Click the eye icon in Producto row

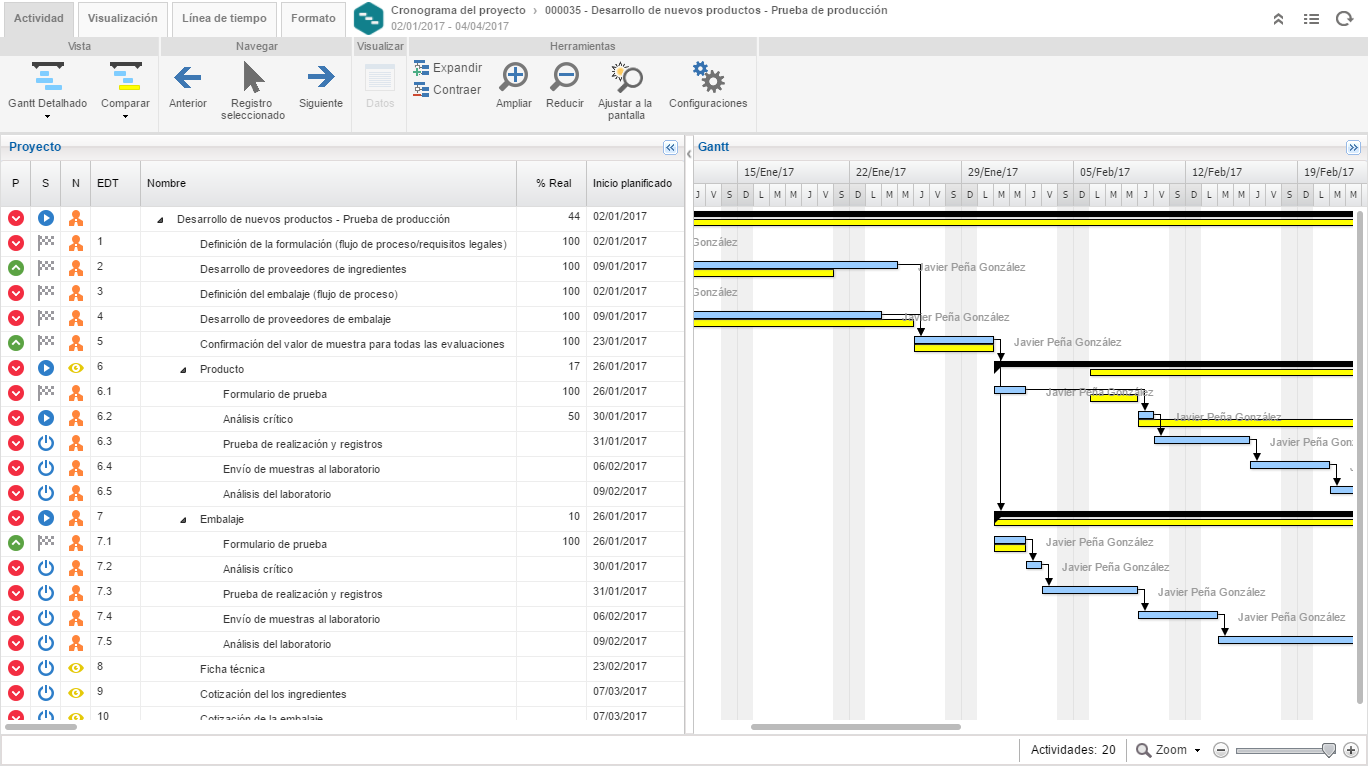pyautogui.click(x=76, y=368)
